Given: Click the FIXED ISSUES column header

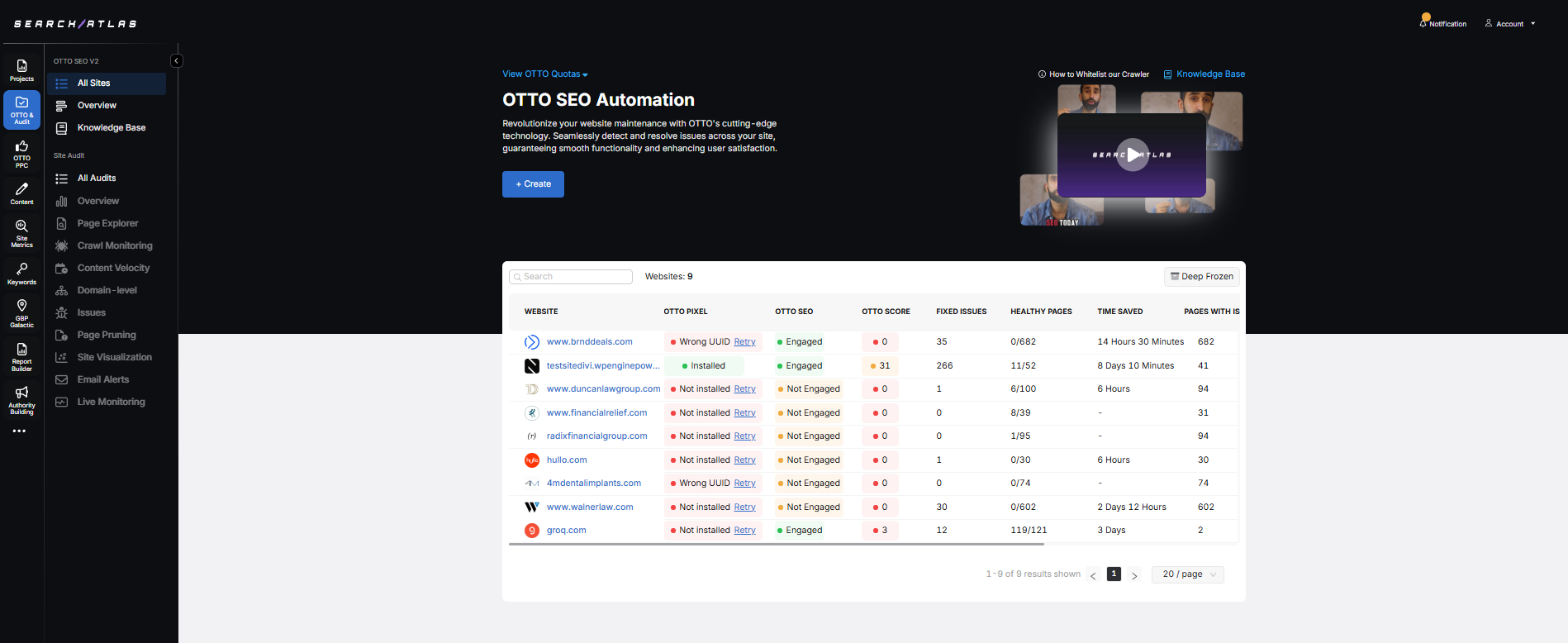Looking at the screenshot, I should [961, 312].
